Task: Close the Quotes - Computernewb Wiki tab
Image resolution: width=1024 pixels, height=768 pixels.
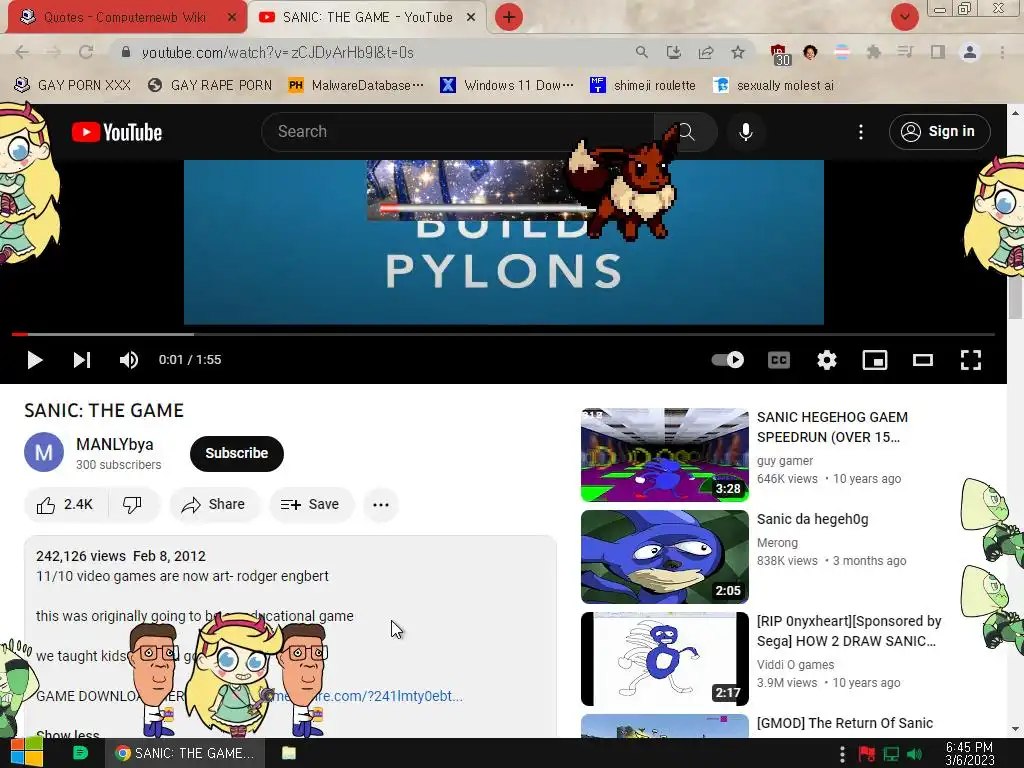Action: click(232, 17)
